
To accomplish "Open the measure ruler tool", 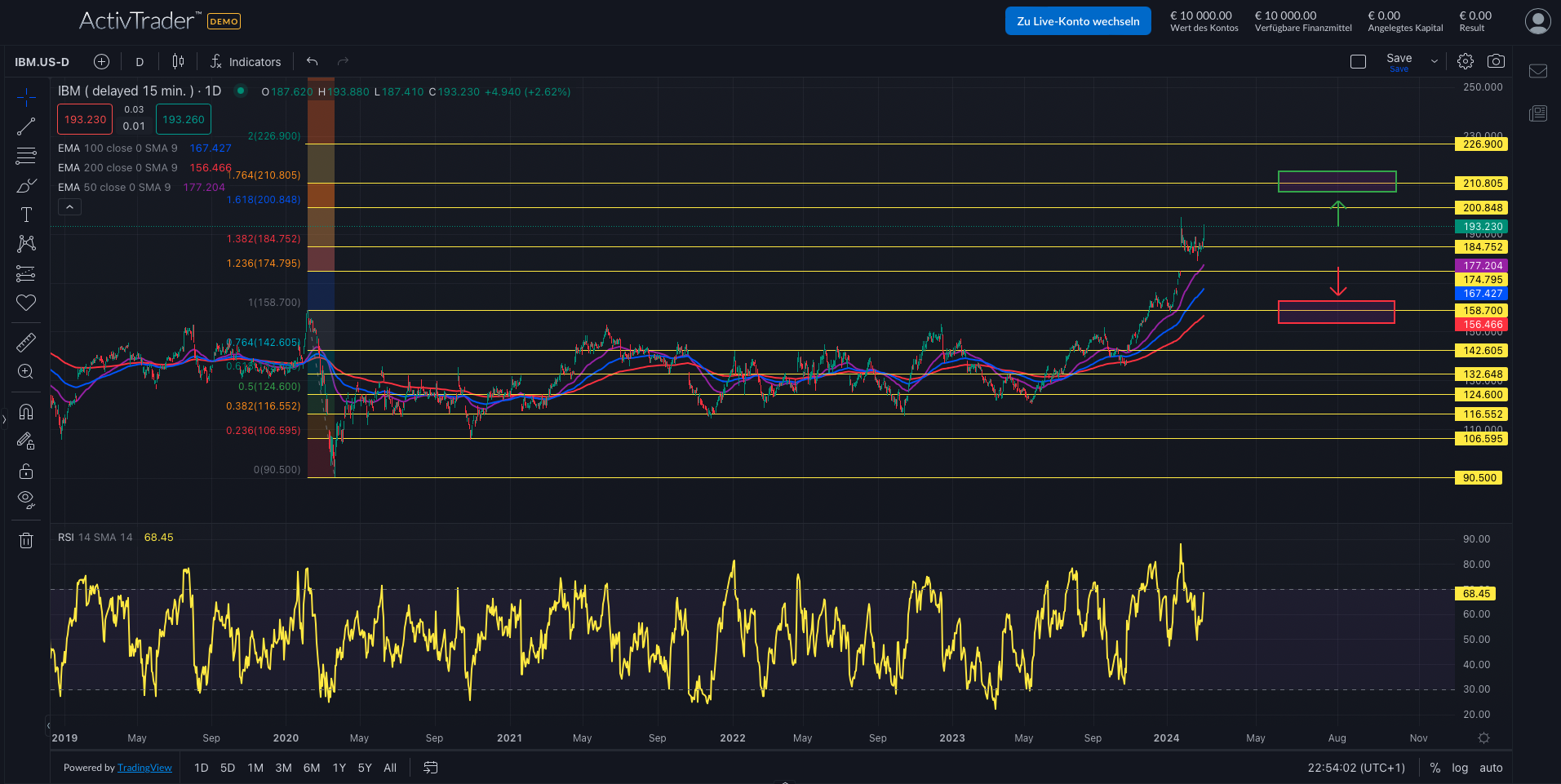I will coord(26,342).
